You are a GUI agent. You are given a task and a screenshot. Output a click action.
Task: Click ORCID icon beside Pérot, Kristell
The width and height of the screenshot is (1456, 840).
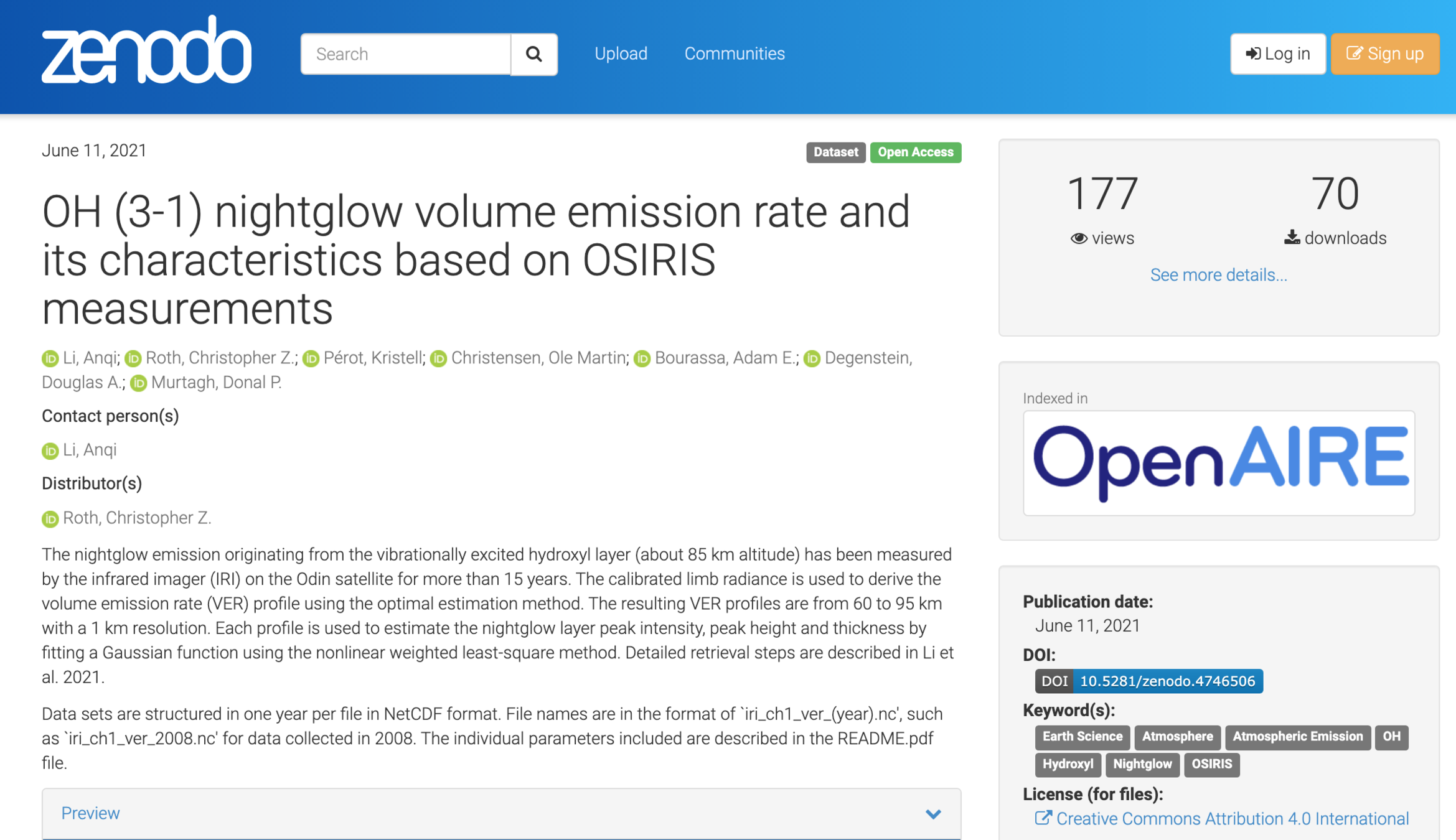click(x=311, y=359)
